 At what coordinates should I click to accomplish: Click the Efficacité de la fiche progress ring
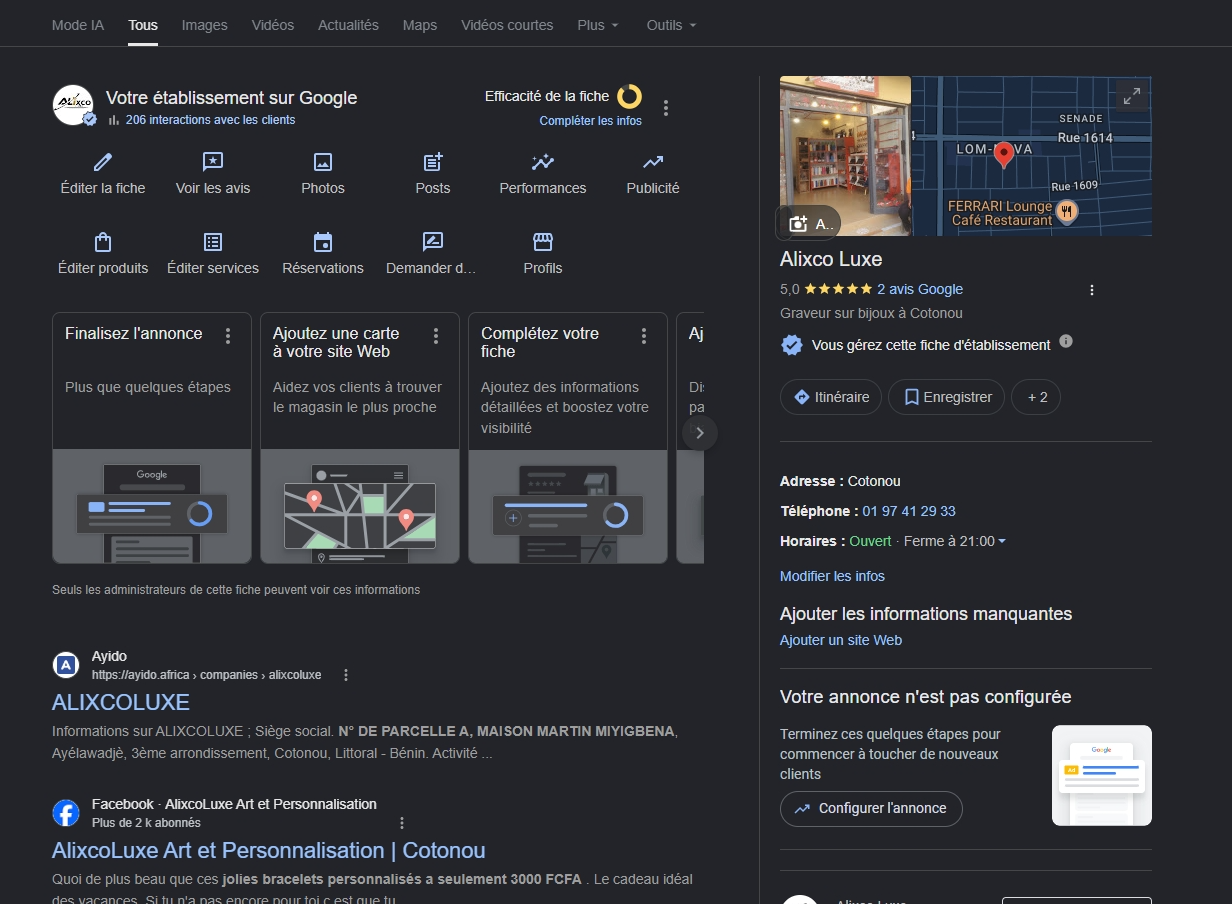(629, 97)
